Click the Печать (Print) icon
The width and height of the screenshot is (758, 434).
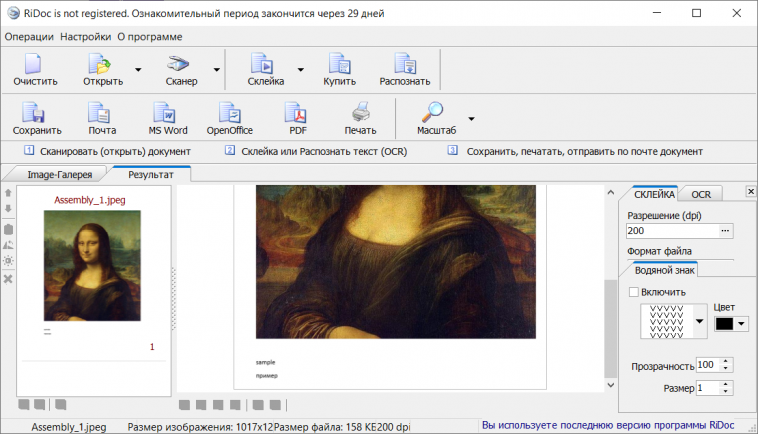point(360,118)
